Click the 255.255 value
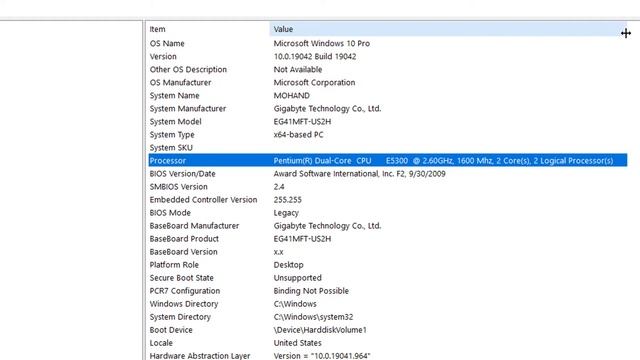Screen dimensions: 640x360 [287, 200]
